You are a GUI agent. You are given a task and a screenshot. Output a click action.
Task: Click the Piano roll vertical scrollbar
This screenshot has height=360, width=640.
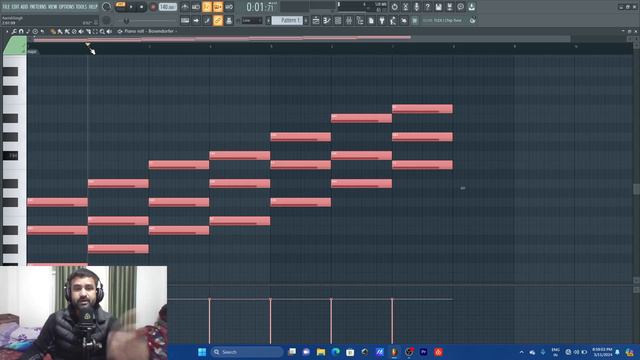click(636, 189)
